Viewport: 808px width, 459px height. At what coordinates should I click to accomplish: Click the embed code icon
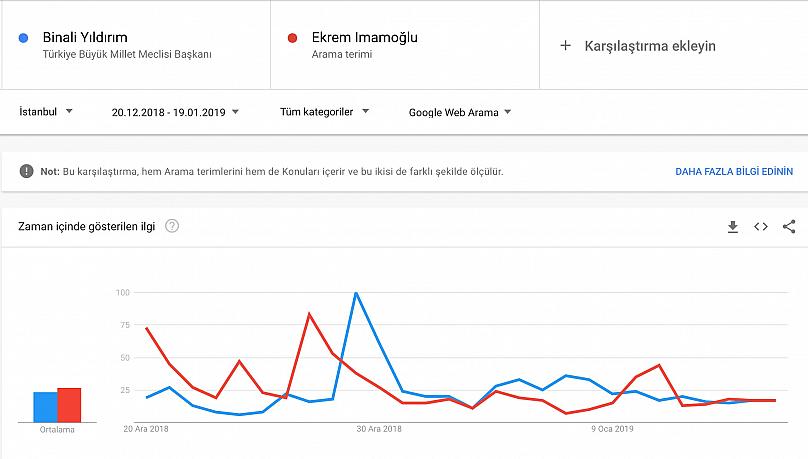pyautogui.click(x=761, y=227)
